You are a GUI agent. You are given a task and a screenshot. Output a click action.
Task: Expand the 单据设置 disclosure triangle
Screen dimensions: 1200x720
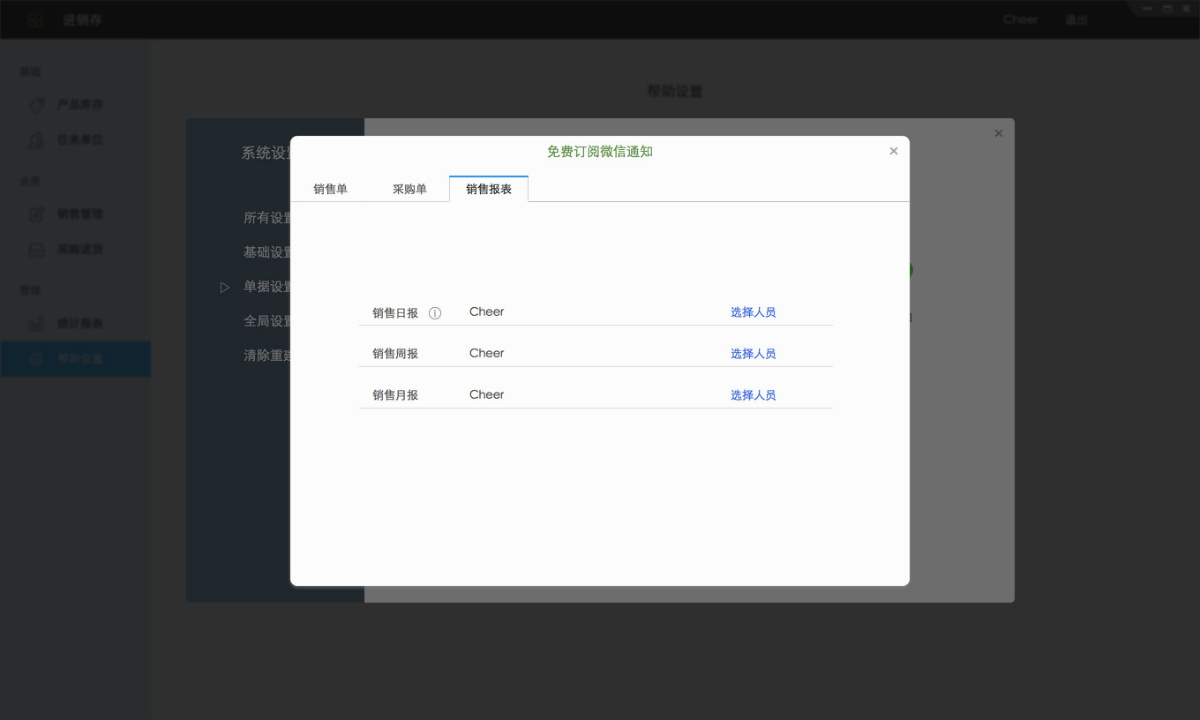224,287
